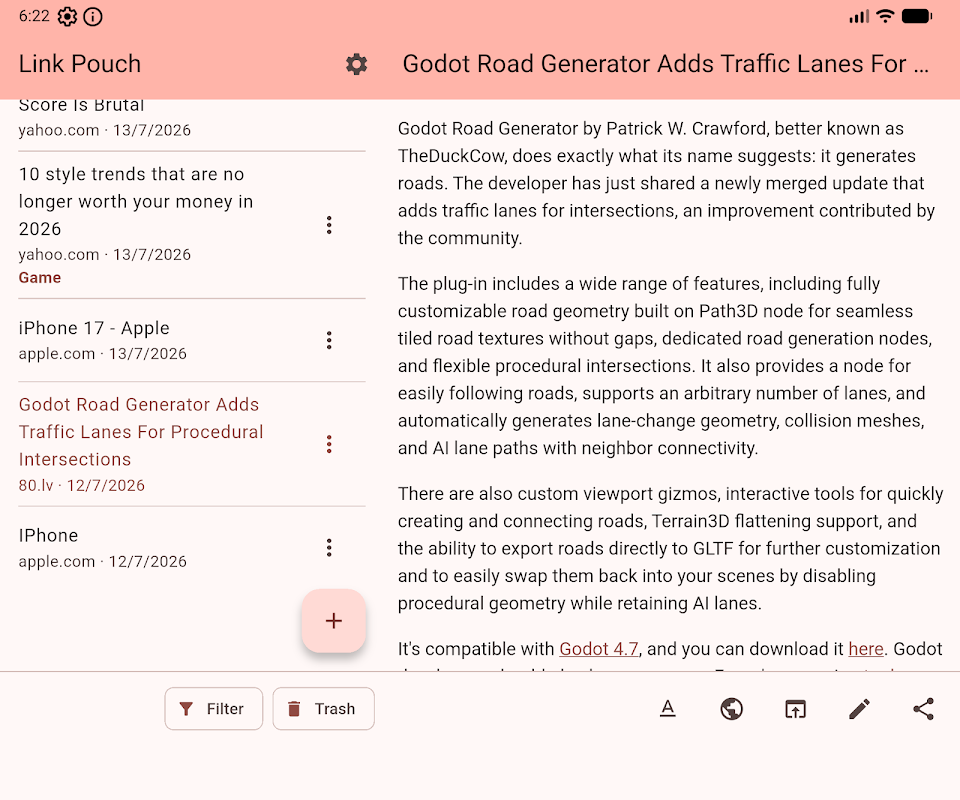Share the article
This screenshot has height=800, width=960.
(x=923, y=709)
